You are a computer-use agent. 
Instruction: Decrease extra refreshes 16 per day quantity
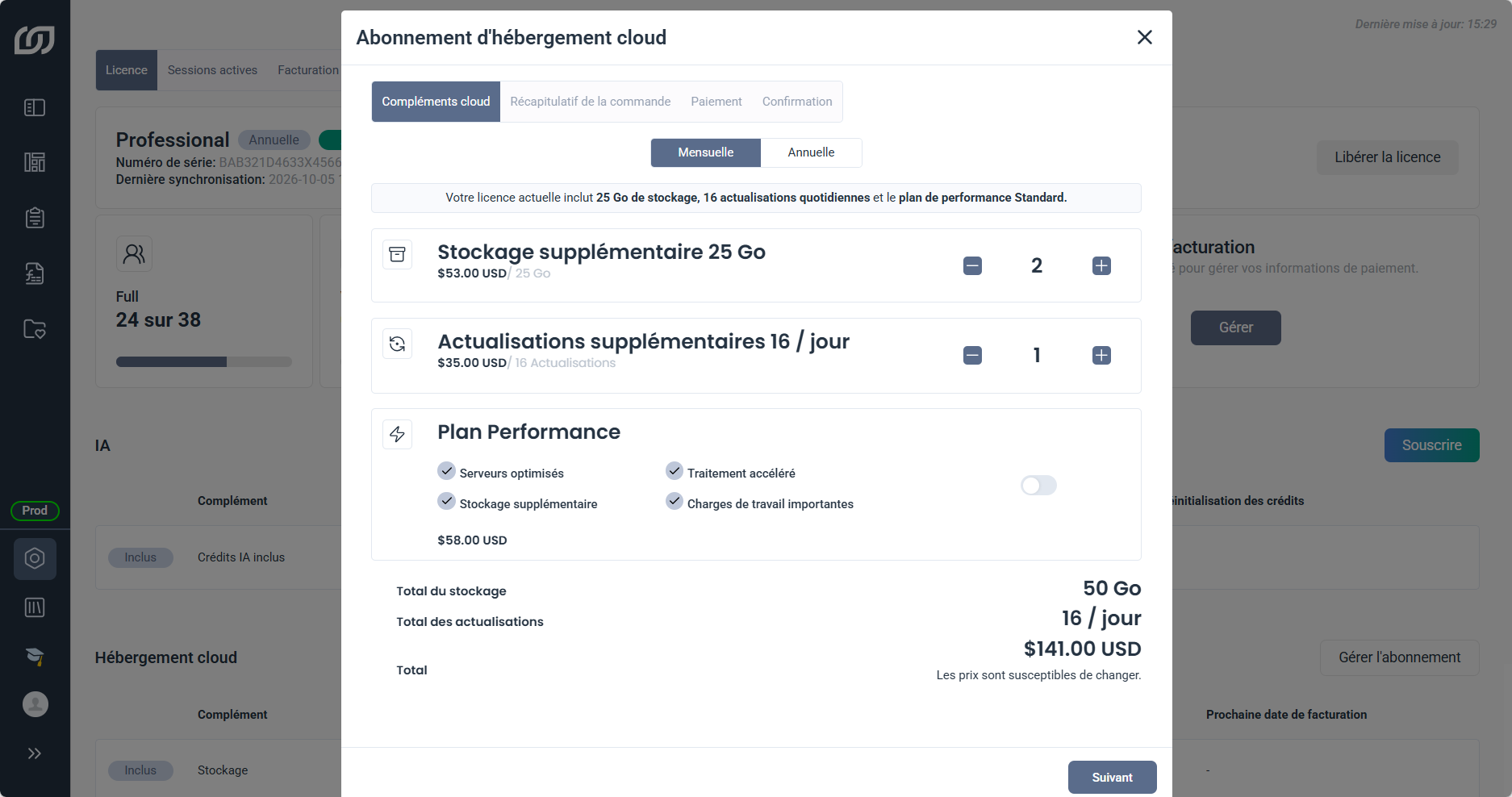pyautogui.click(x=972, y=355)
